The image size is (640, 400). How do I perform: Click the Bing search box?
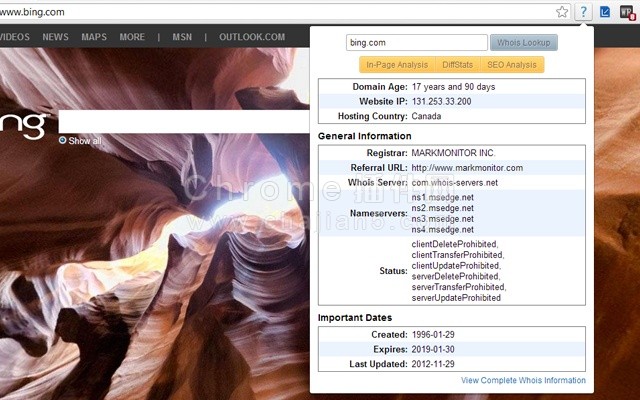coord(184,121)
